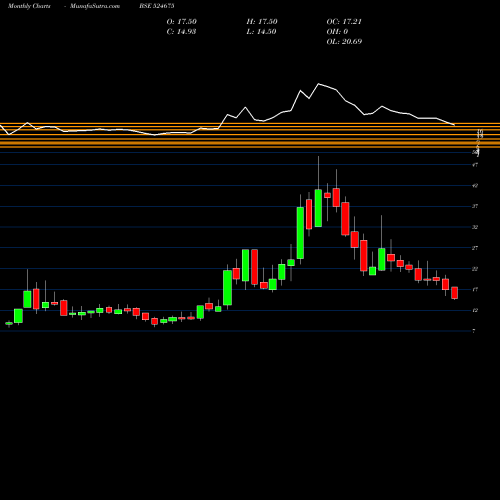Click the MunafaSutra.com label

[x=95, y=6]
